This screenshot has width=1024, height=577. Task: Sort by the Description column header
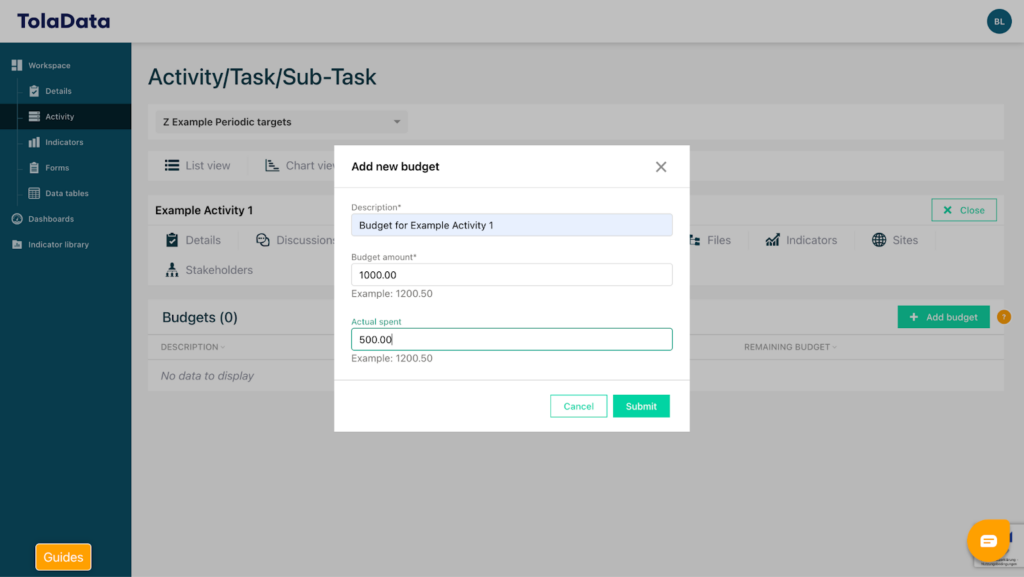[x=192, y=347]
